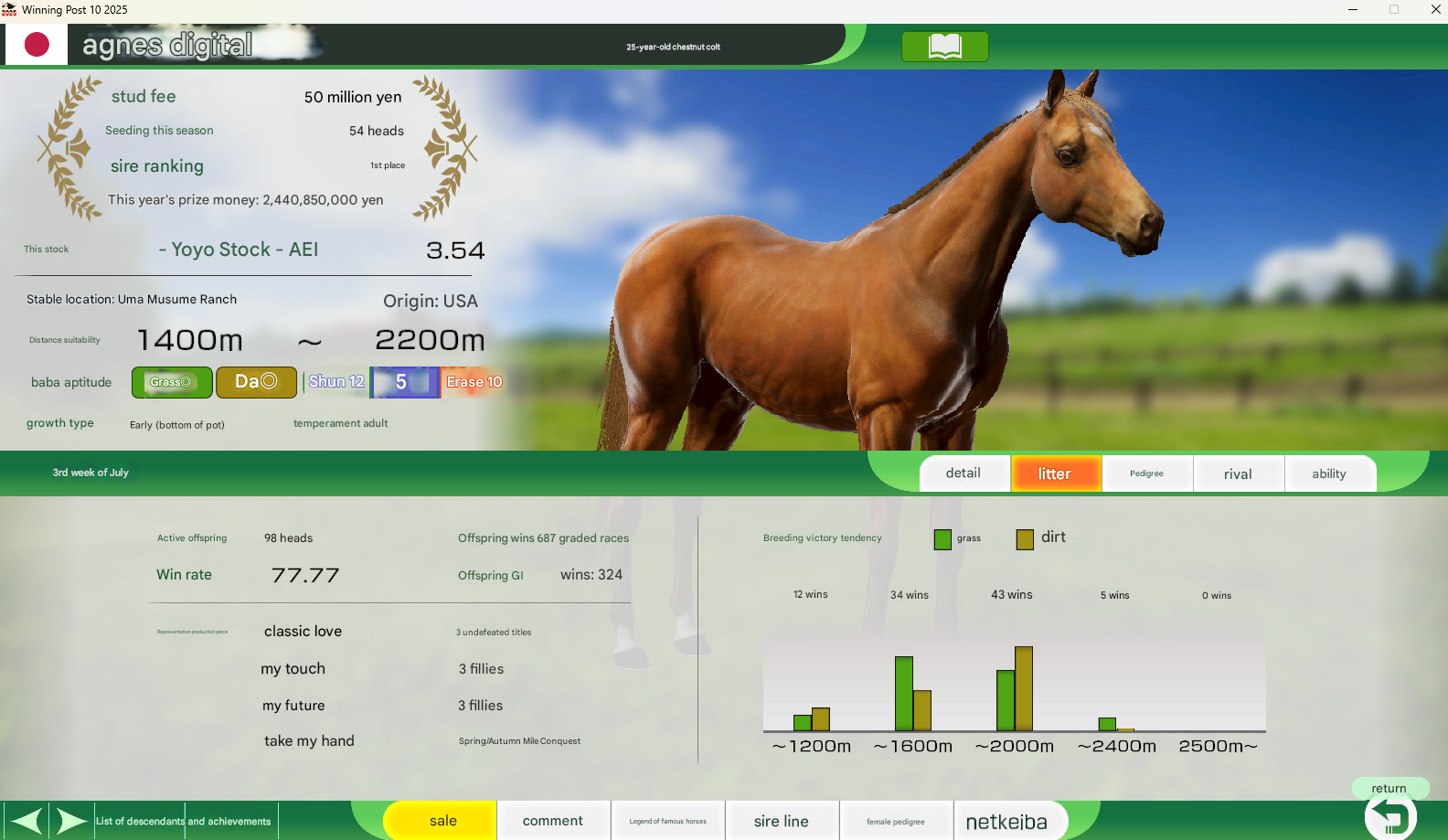
Task: Click the horse name 'agnes digital'
Action: [167, 45]
